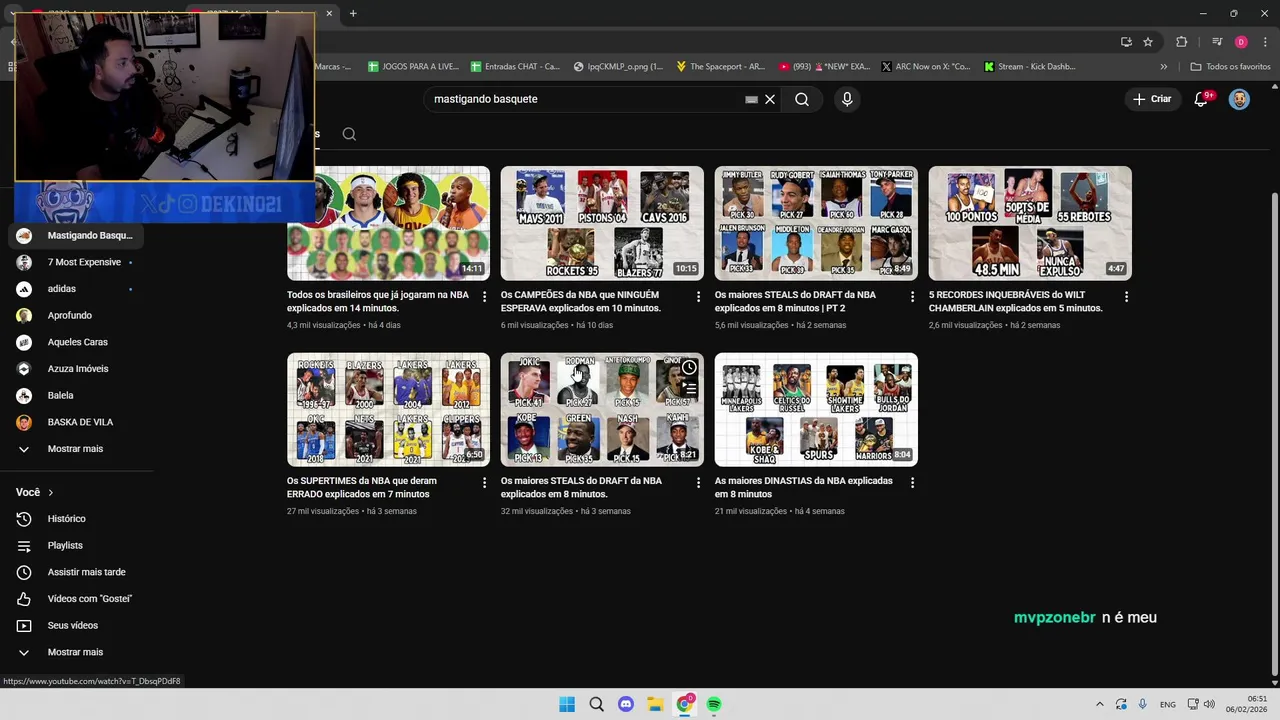Open the Chrome profile avatar
This screenshot has width=1280, height=720.
tap(1241, 42)
